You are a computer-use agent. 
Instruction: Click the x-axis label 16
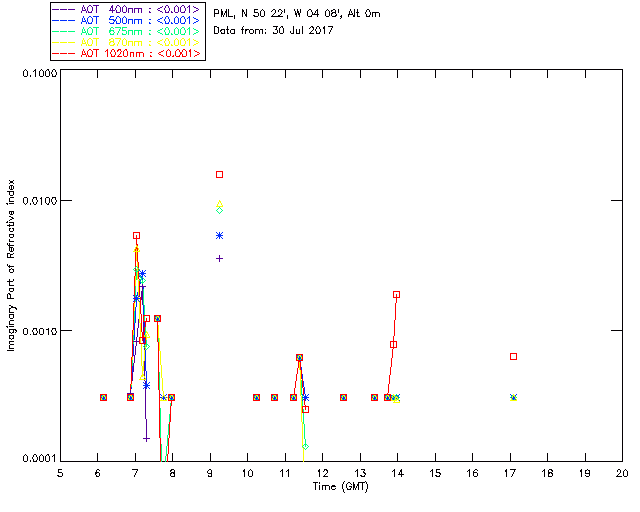point(473,473)
